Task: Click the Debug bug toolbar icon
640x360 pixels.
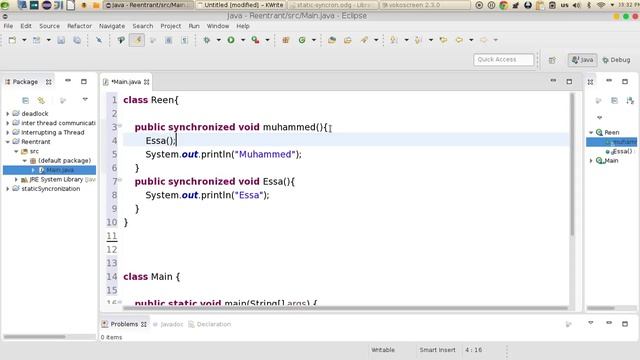Action: (x=207, y=40)
